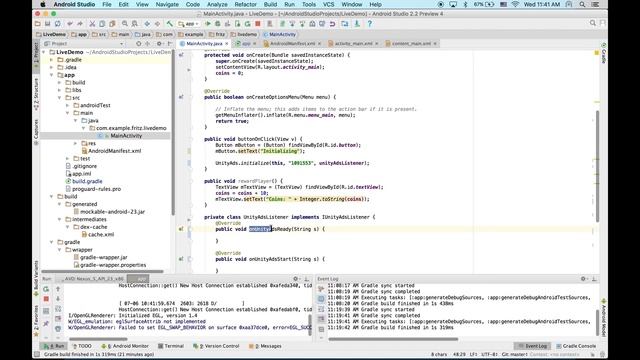Click the toolbar Help question mark

(369, 24)
